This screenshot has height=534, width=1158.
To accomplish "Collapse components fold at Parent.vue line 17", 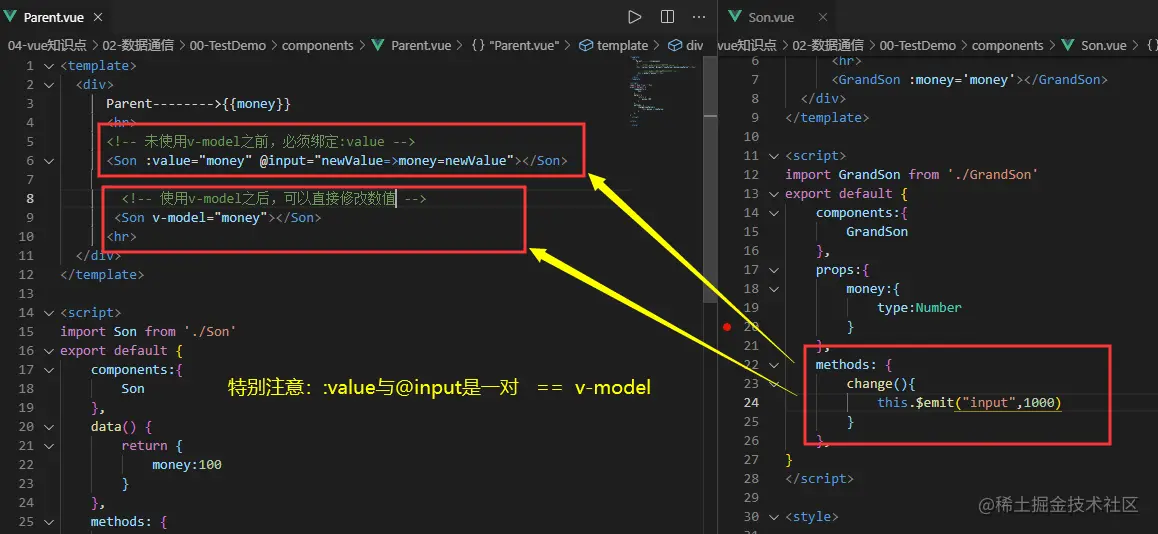I will coord(48,370).
